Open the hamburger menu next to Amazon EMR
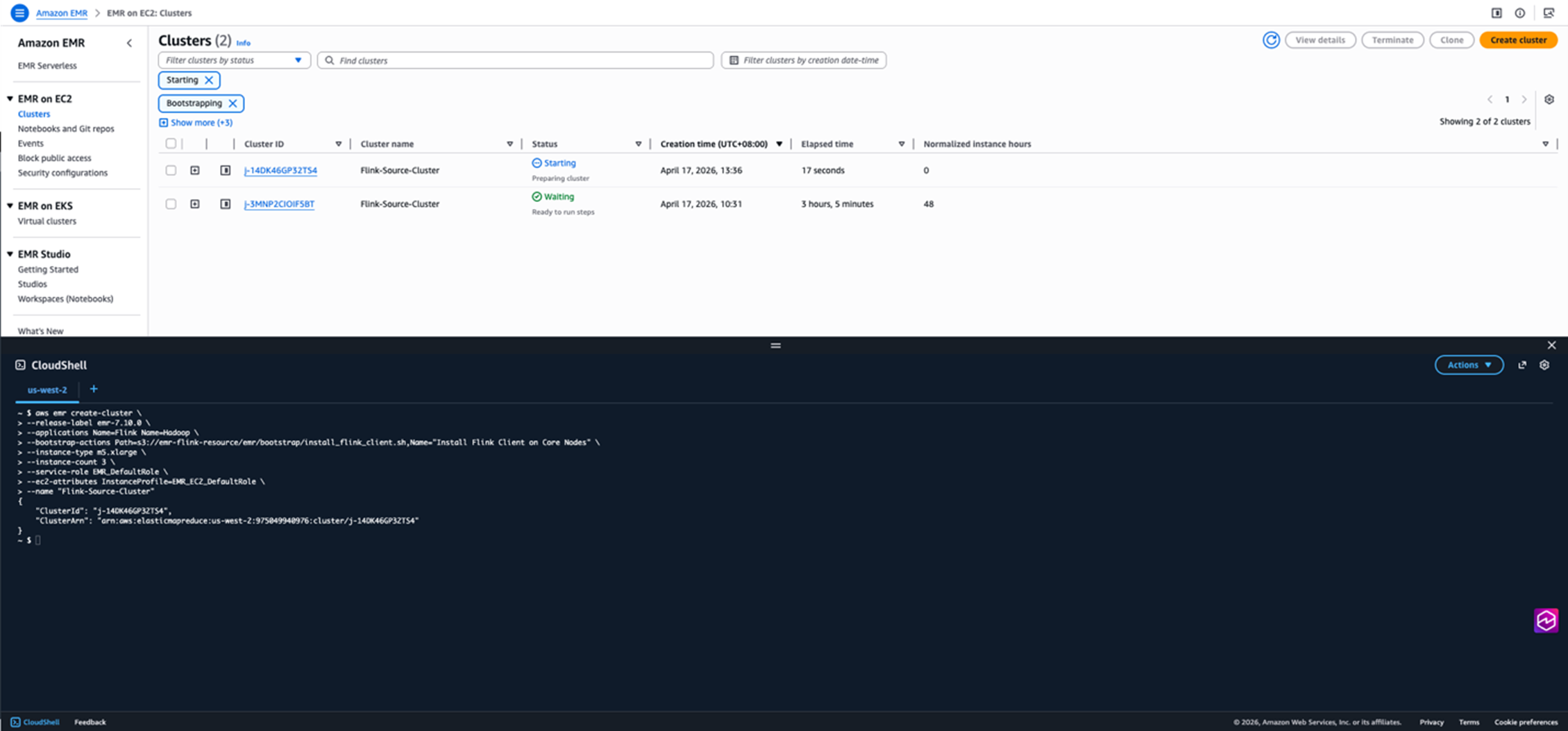Image resolution: width=1568 pixels, height=731 pixels. point(19,12)
